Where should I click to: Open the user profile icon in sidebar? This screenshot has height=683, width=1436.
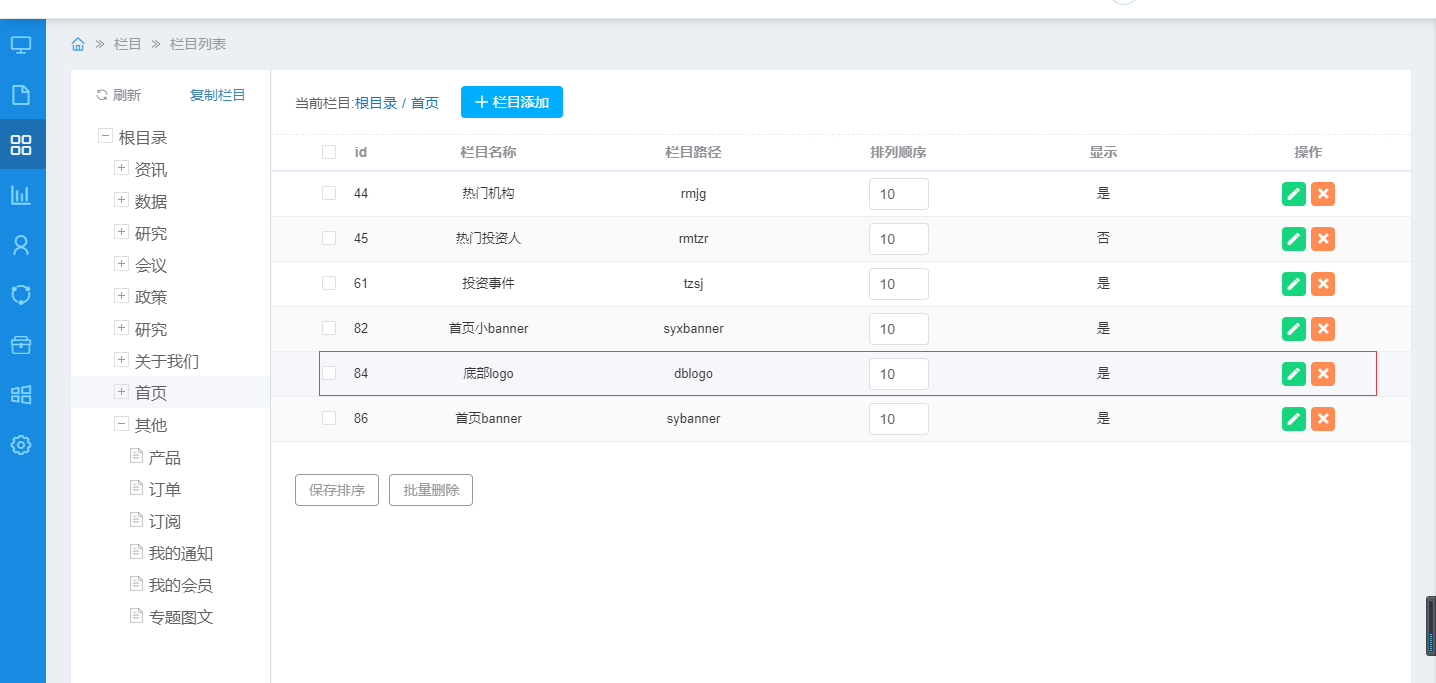coord(21,245)
